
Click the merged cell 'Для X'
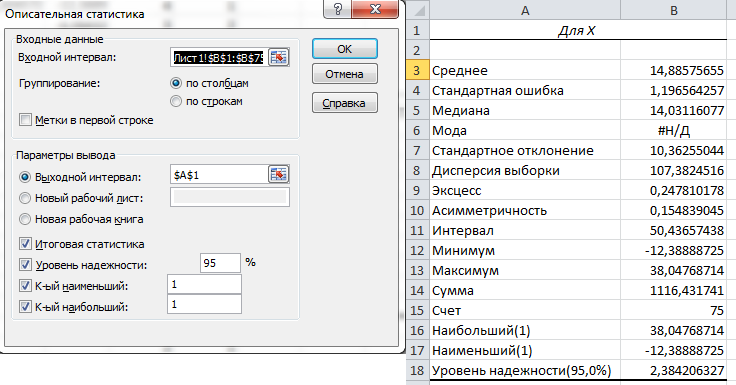578,31
